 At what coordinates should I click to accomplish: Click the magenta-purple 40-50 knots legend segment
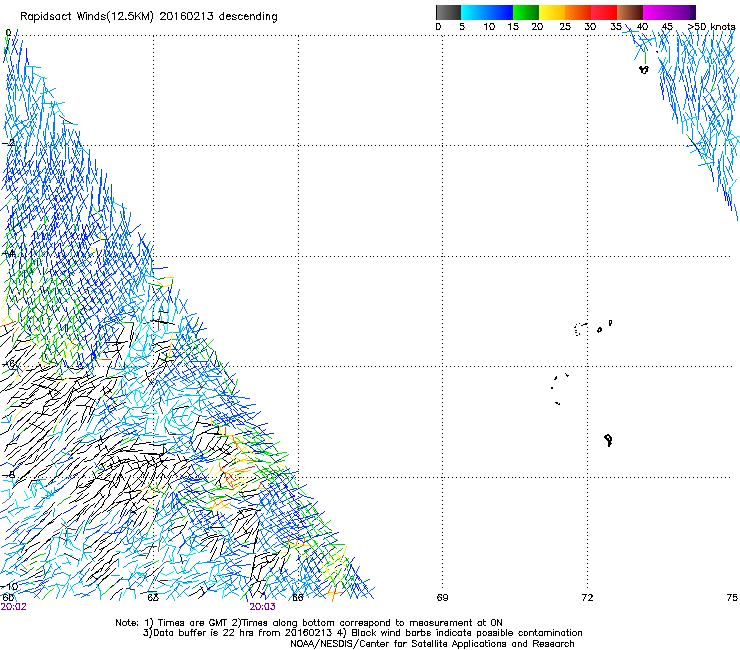point(669,12)
